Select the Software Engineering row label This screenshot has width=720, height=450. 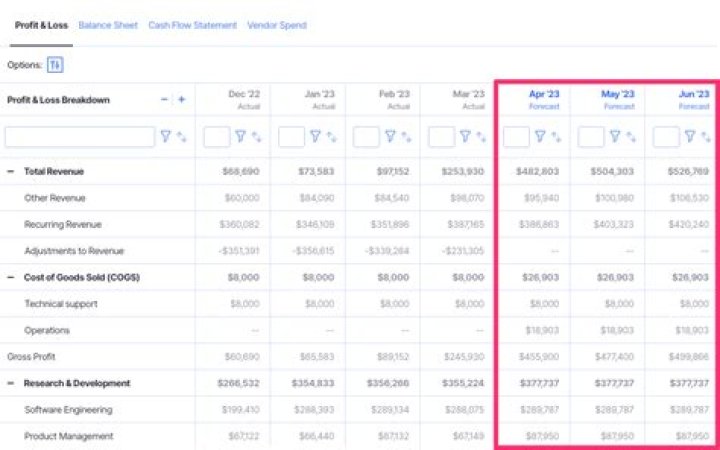68,410
